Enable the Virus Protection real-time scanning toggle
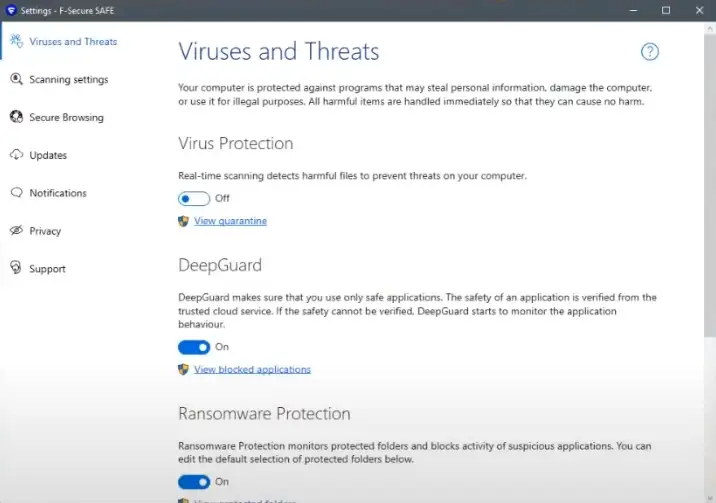The image size is (716, 503). point(194,198)
